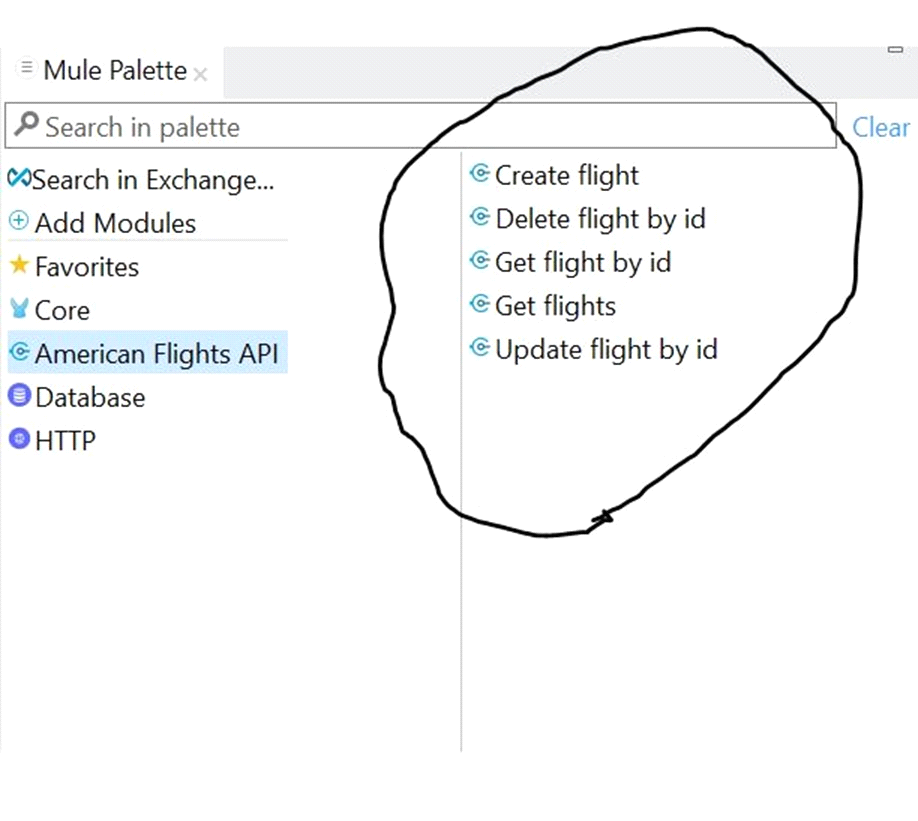This screenshot has width=918, height=821.
Task: Click the Database module icon
Action: click(x=19, y=395)
